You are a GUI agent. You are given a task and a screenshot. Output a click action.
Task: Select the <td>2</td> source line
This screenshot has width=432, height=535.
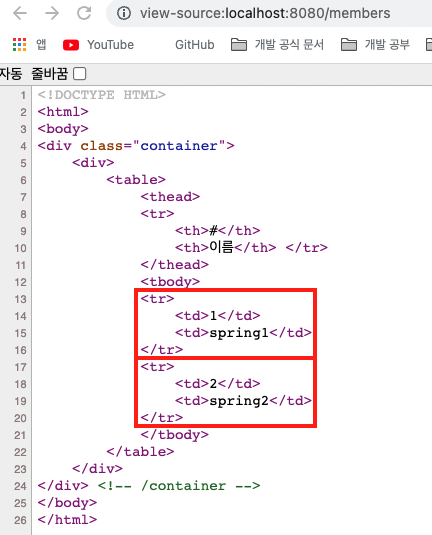[218, 384]
